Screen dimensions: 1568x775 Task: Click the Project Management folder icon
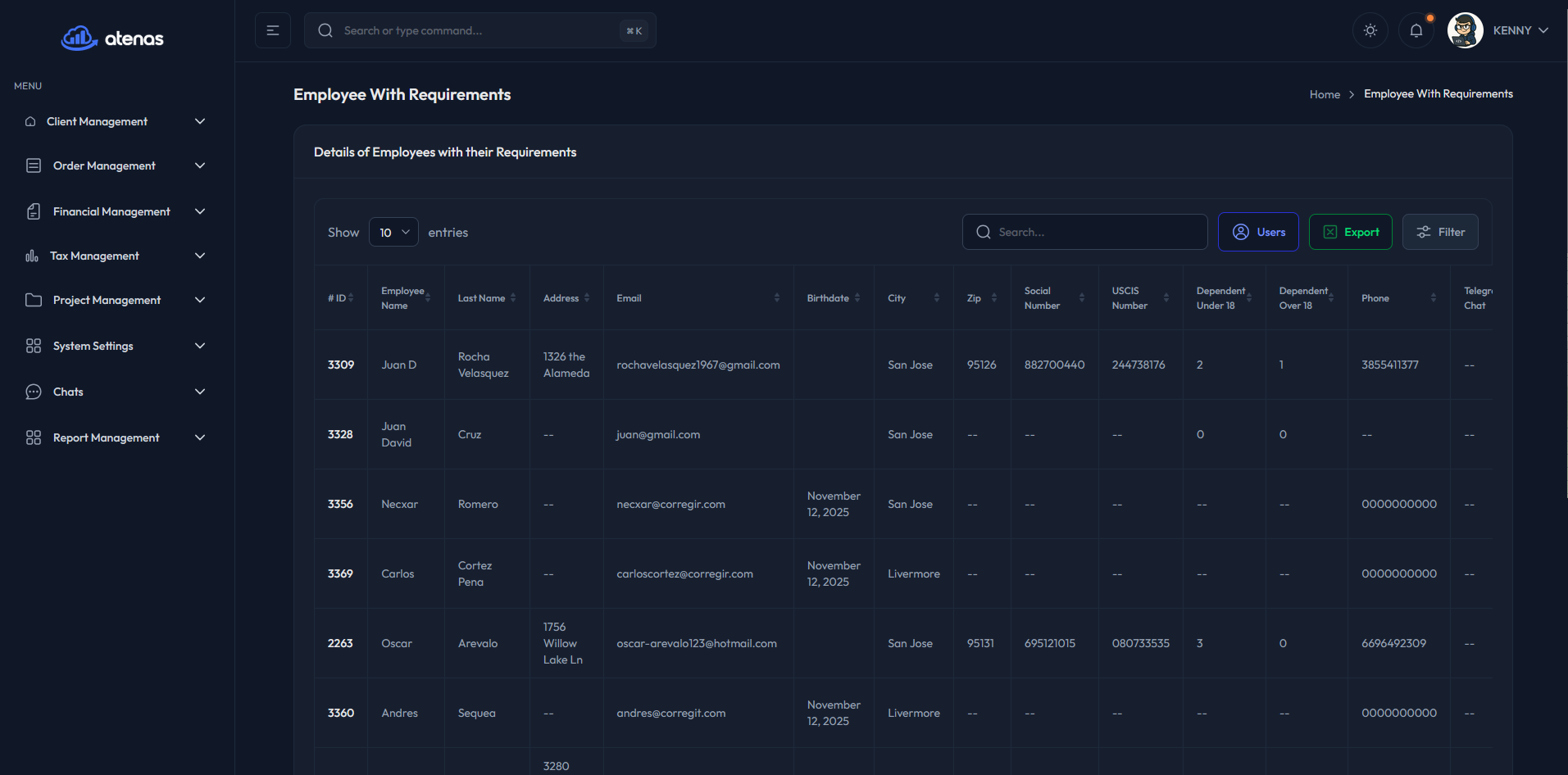coord(34,300)
